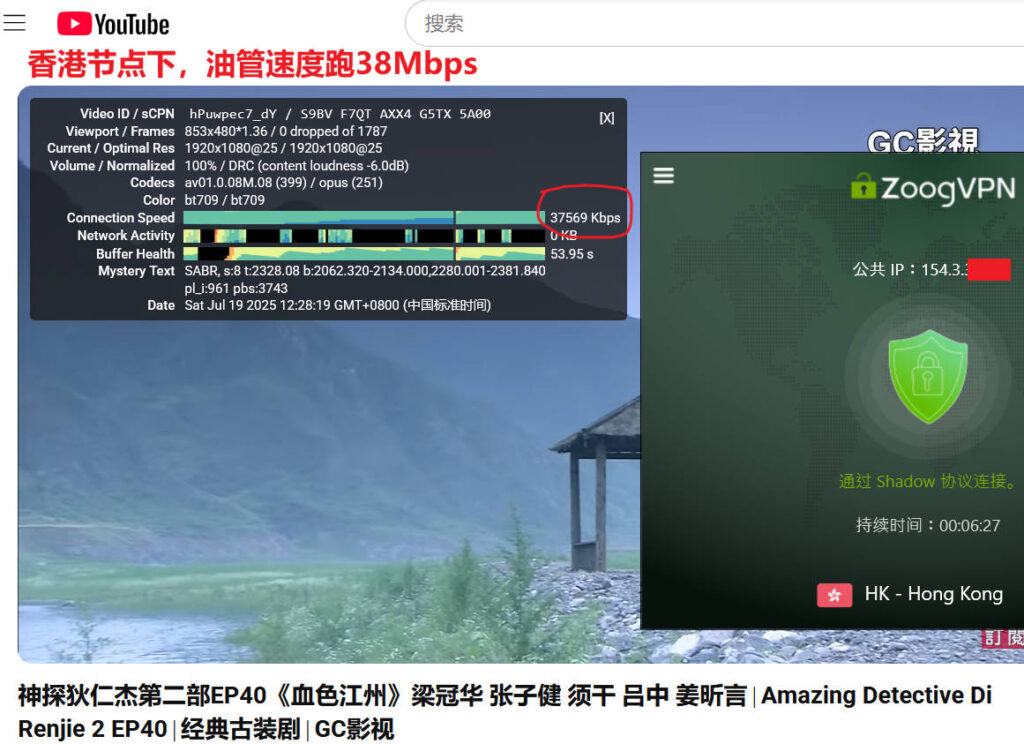
Task: Click the Hong Kong flag icon
Action: pyautogui.click(x=834, y=595)
